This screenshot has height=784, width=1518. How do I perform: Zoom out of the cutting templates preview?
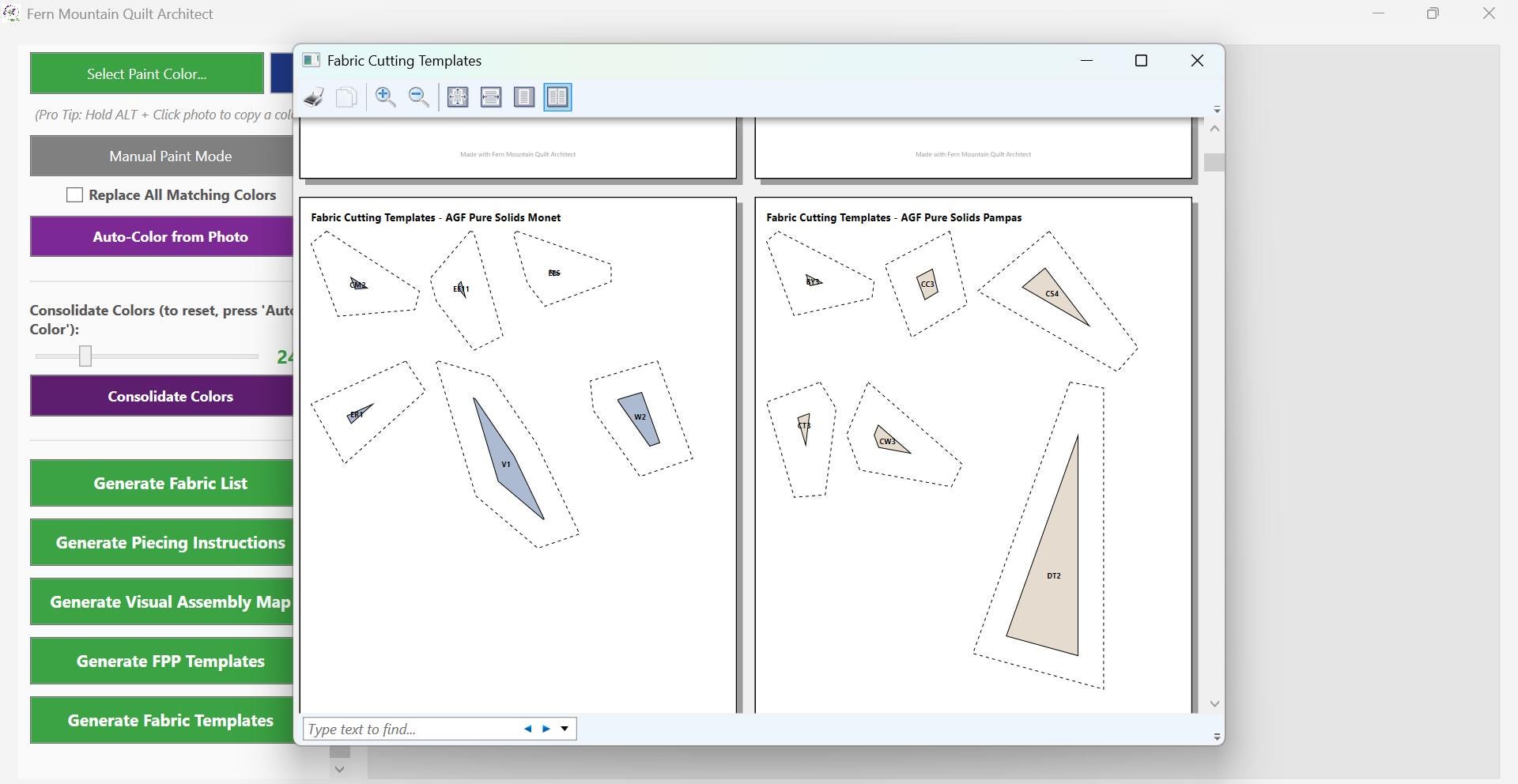click(x=419, y=97)
